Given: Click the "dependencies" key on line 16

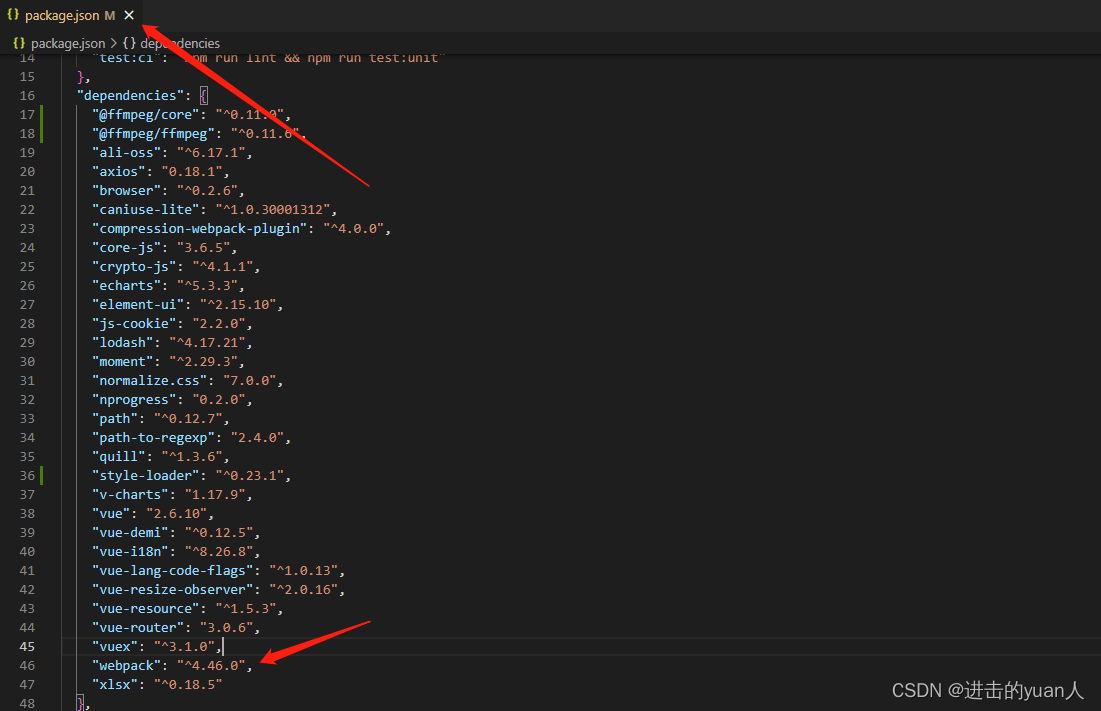Looking at the screenshot, I should 131,95.
